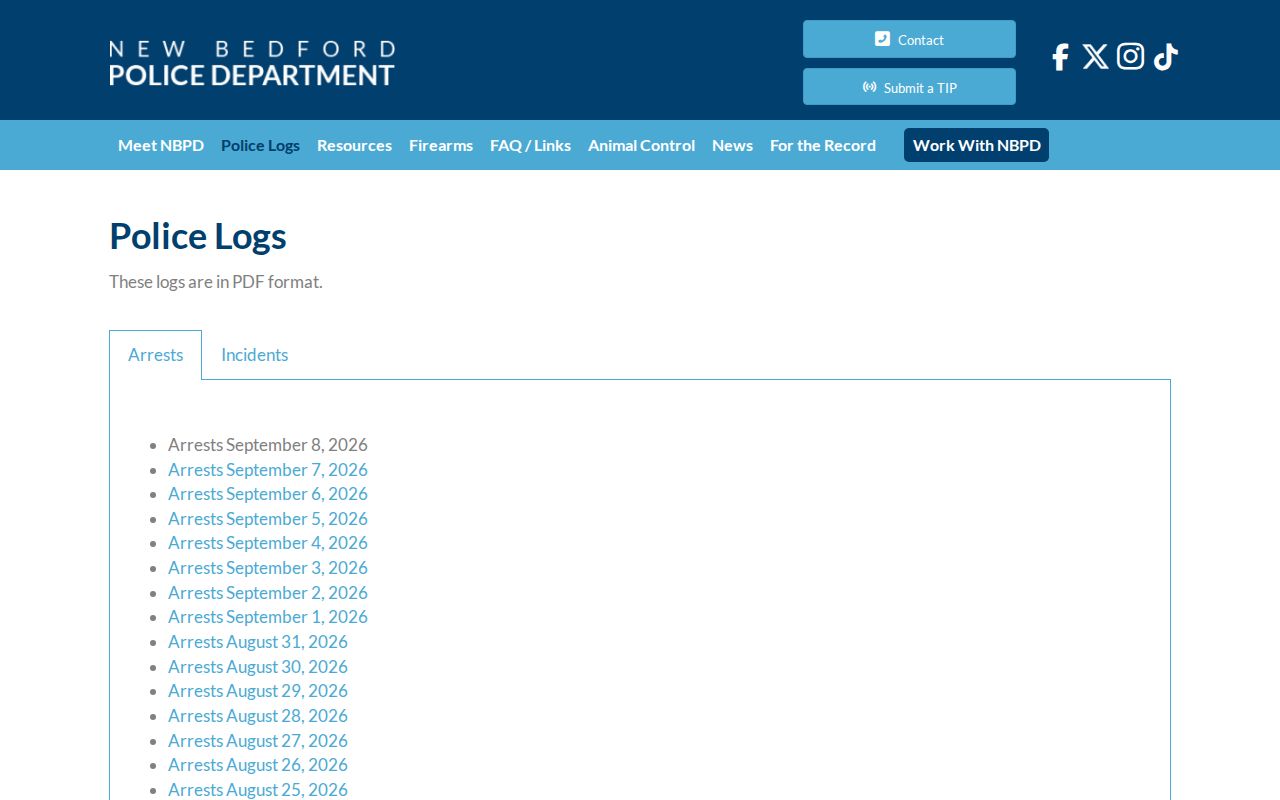Viewport: 1280px width, 800px height.
Task: Open Arrests August 28, 2026 log
Action: (x=258, y=716)
